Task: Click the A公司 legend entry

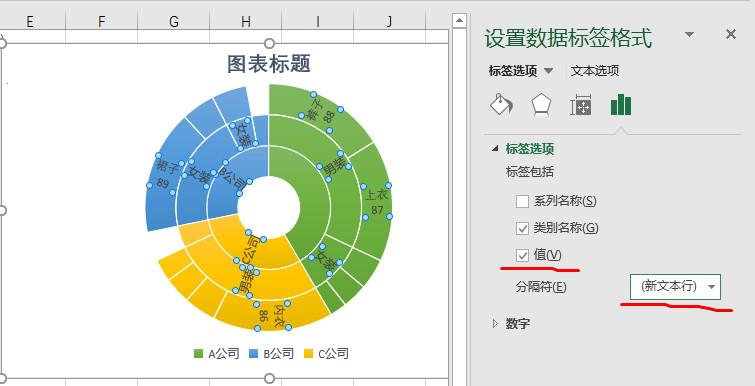Action: 216,354
